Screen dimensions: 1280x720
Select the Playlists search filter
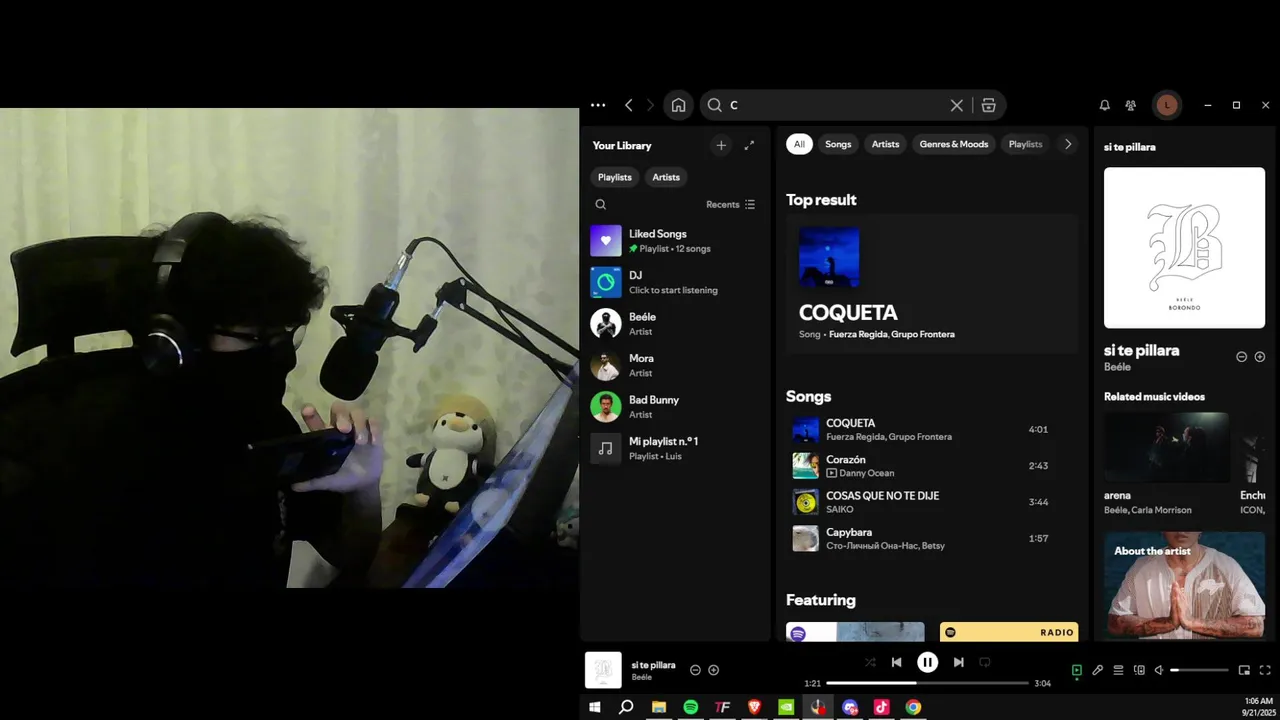pyautogui.click(x=1025, y=144)
